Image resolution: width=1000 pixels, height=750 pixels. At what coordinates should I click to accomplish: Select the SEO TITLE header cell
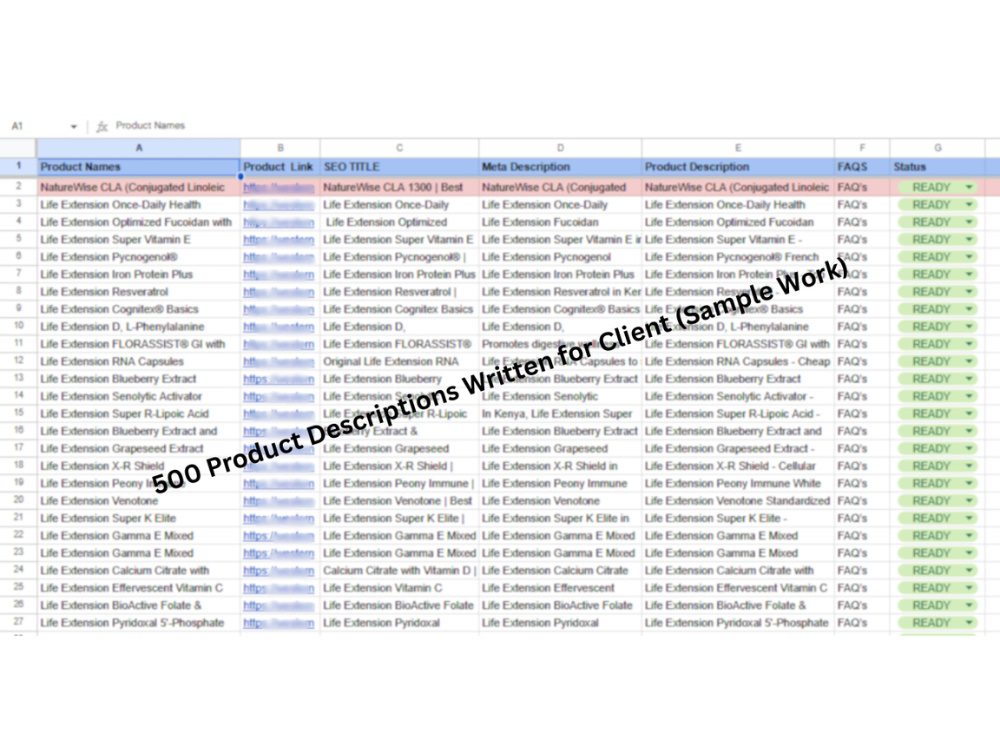click(x=399, y=166)
